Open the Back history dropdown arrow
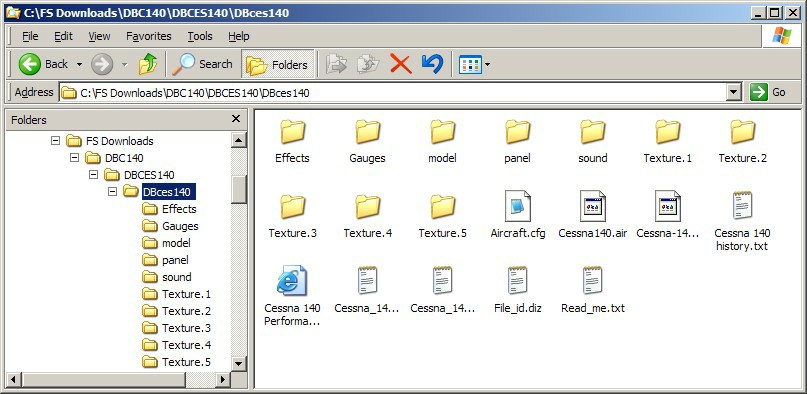The width and height of the screenshot is (807, 394). pos(79,65)
